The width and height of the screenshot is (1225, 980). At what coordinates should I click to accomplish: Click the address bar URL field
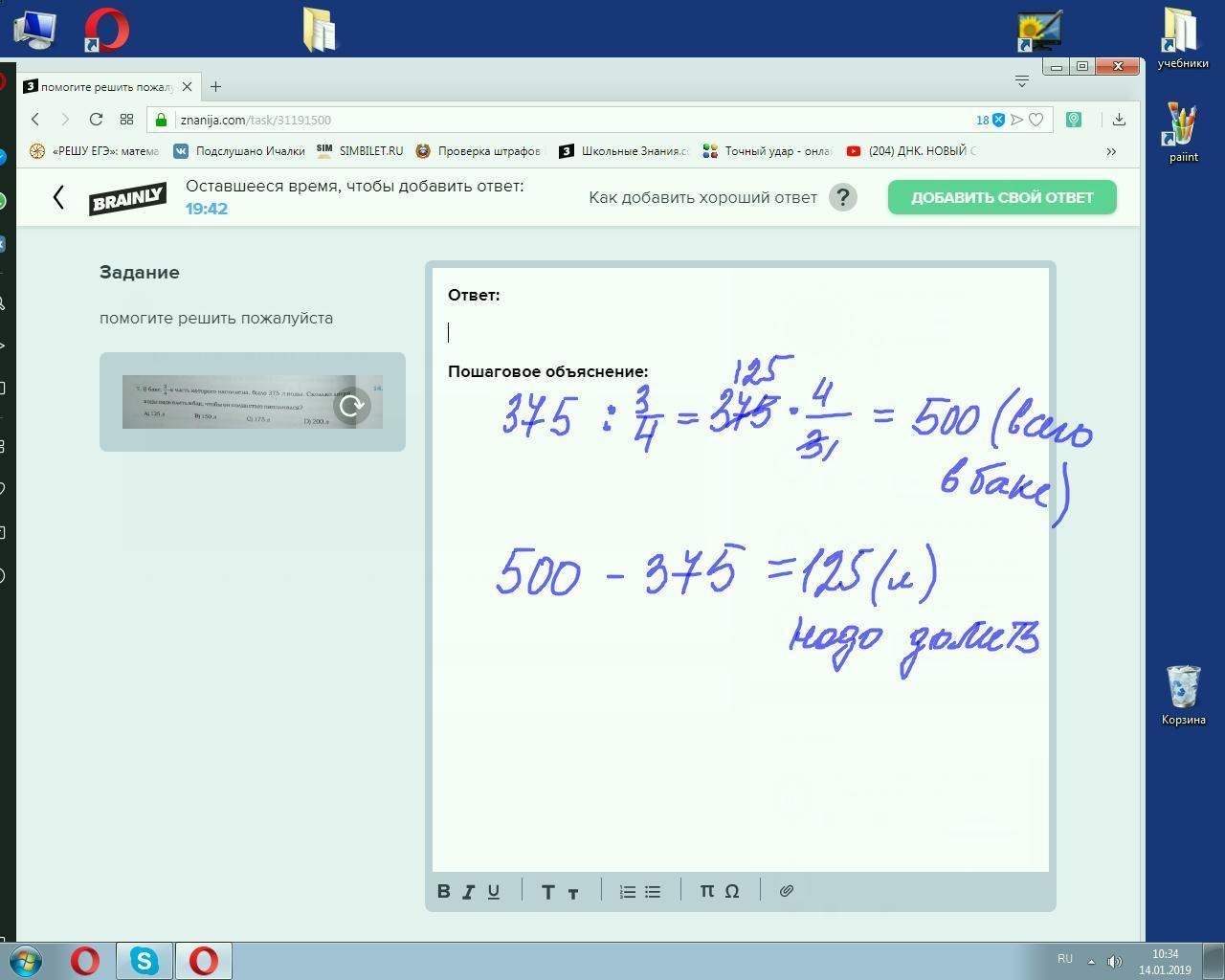[x=574, y=120]
